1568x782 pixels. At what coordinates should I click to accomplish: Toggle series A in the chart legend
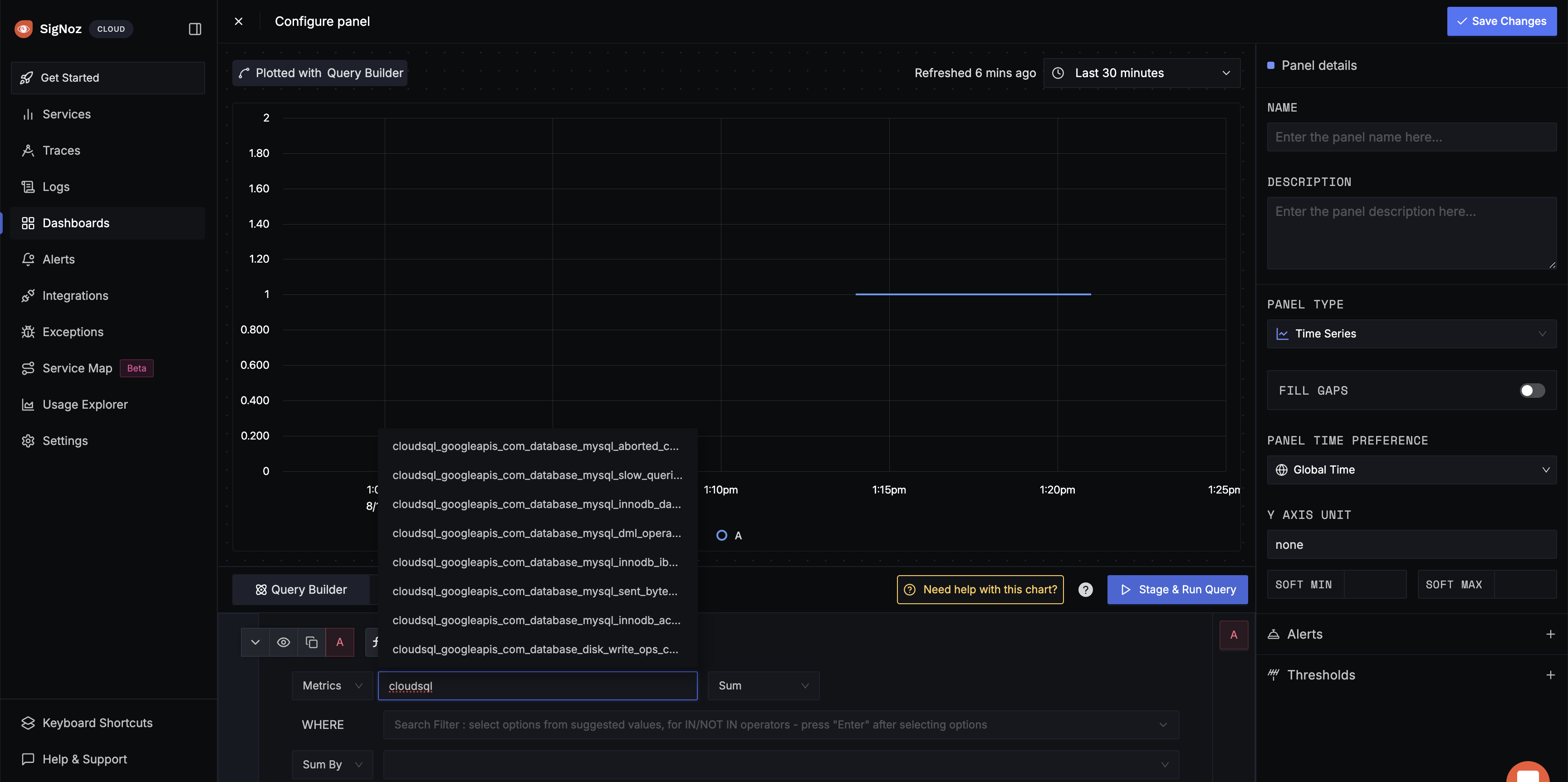pyautogui.click(x=729, y=536)
